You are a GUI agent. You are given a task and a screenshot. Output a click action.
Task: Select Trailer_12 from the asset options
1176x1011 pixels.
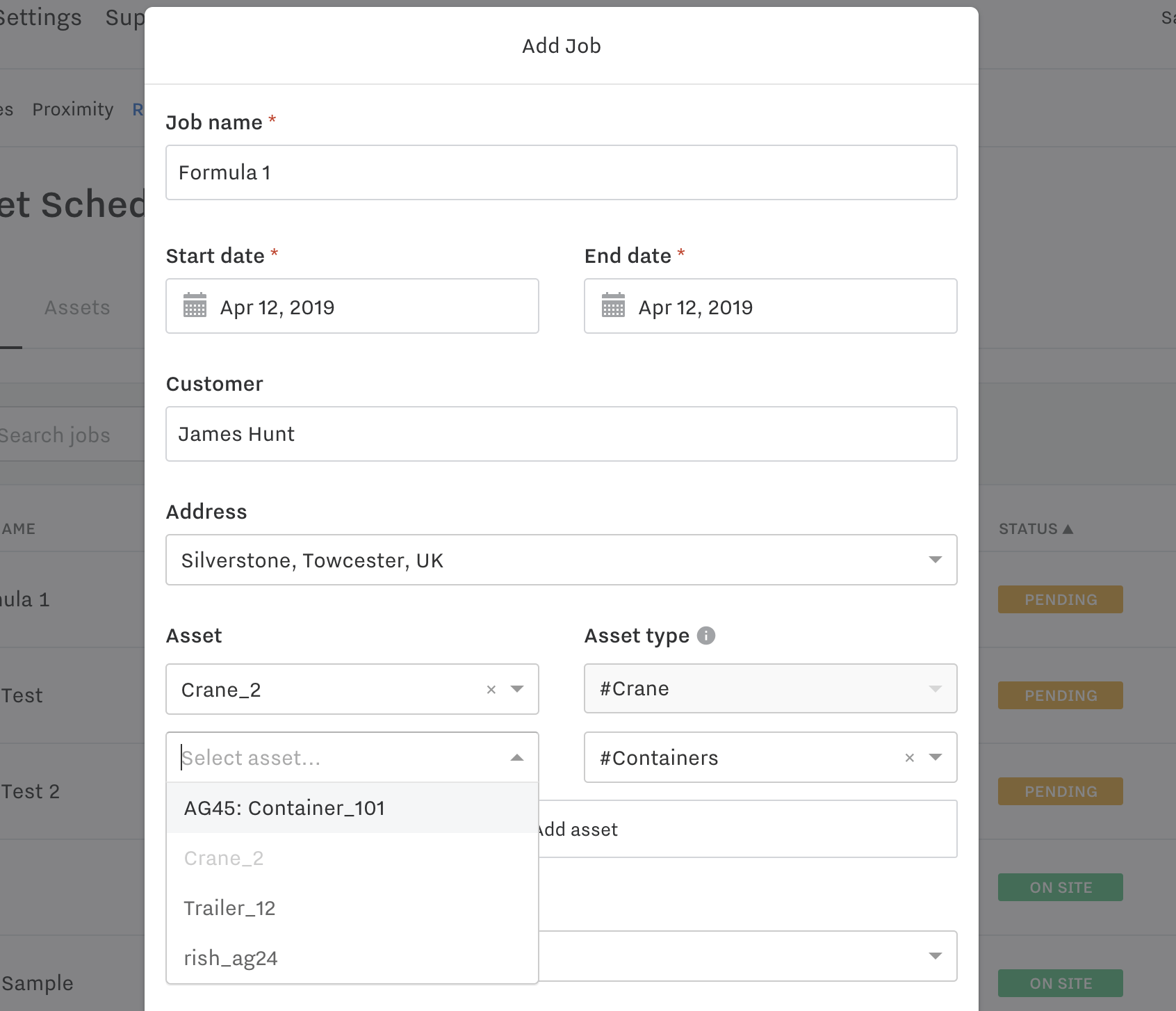click(x=229, y=907)
